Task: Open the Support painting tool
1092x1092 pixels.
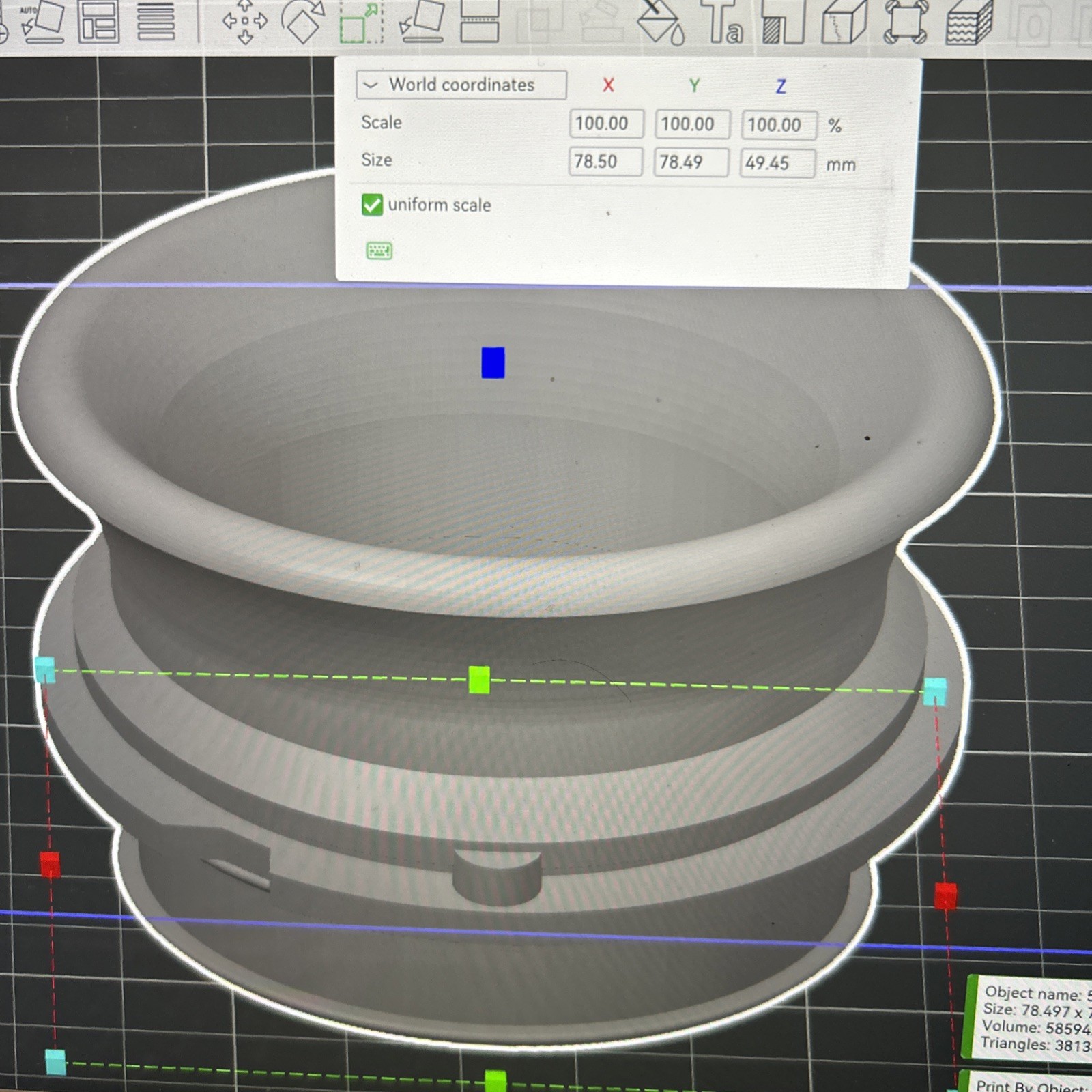Action: [783, 22]
